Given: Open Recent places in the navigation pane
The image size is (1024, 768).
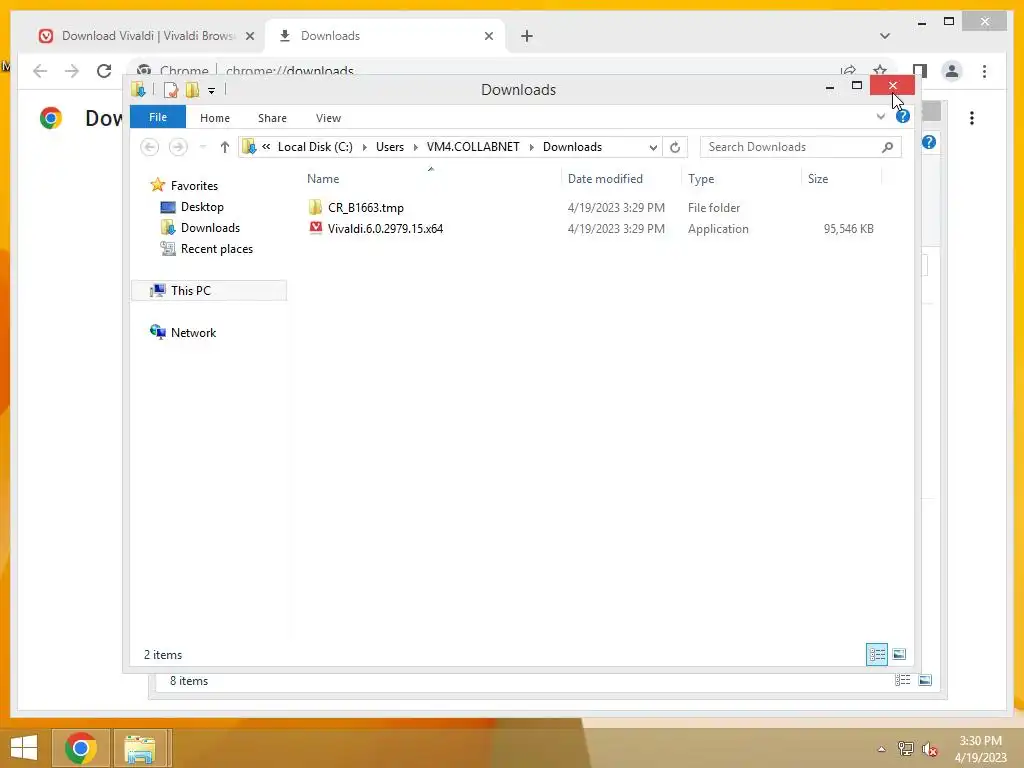Looking at the screenshot, I should click(x=216, y=249).
